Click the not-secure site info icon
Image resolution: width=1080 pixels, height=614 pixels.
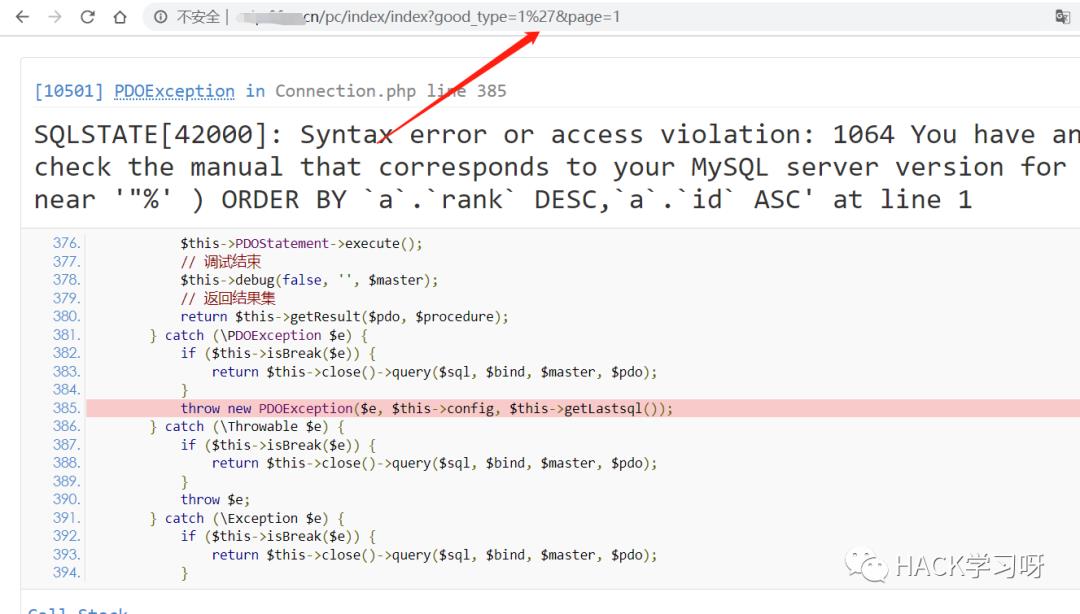(x=160, y=17)
